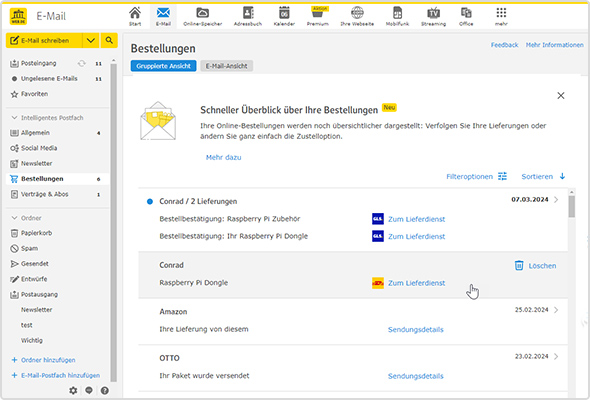Open dropdown arrow beside E-Mail schreiben
Screen dimensions: 590x400
[91, 40]
